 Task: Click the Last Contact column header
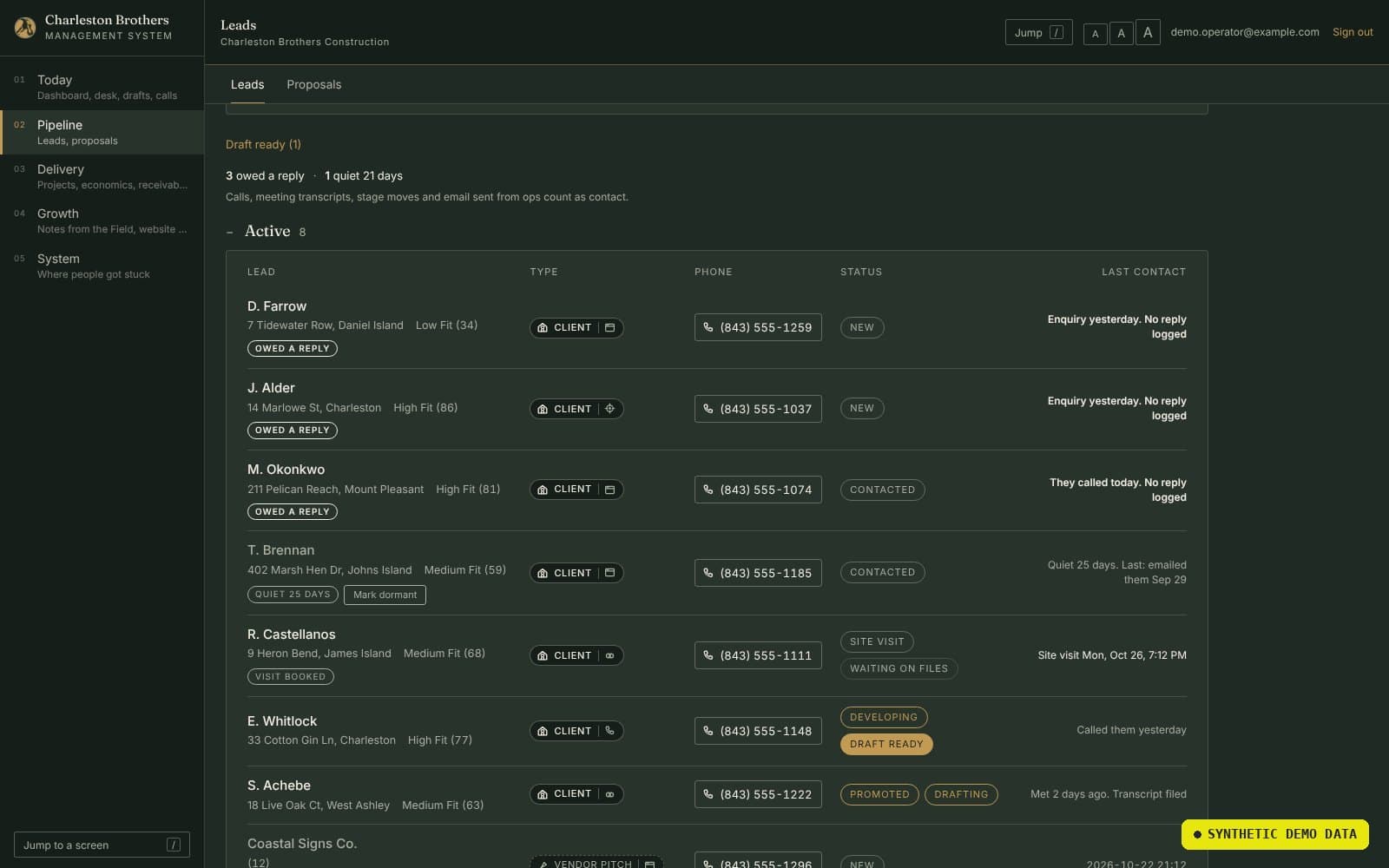click(x=1143, y=272)
